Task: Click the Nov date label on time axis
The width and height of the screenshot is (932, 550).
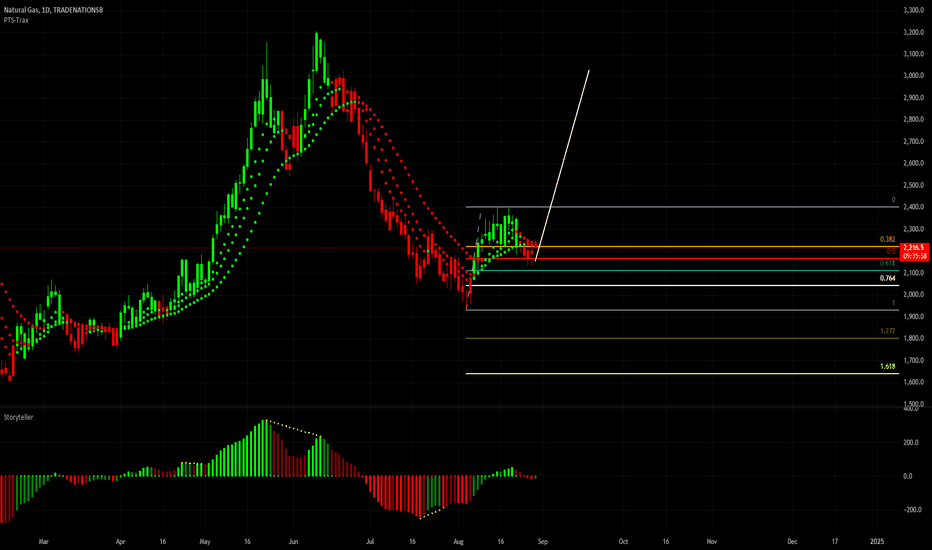Action: point(711,542)
